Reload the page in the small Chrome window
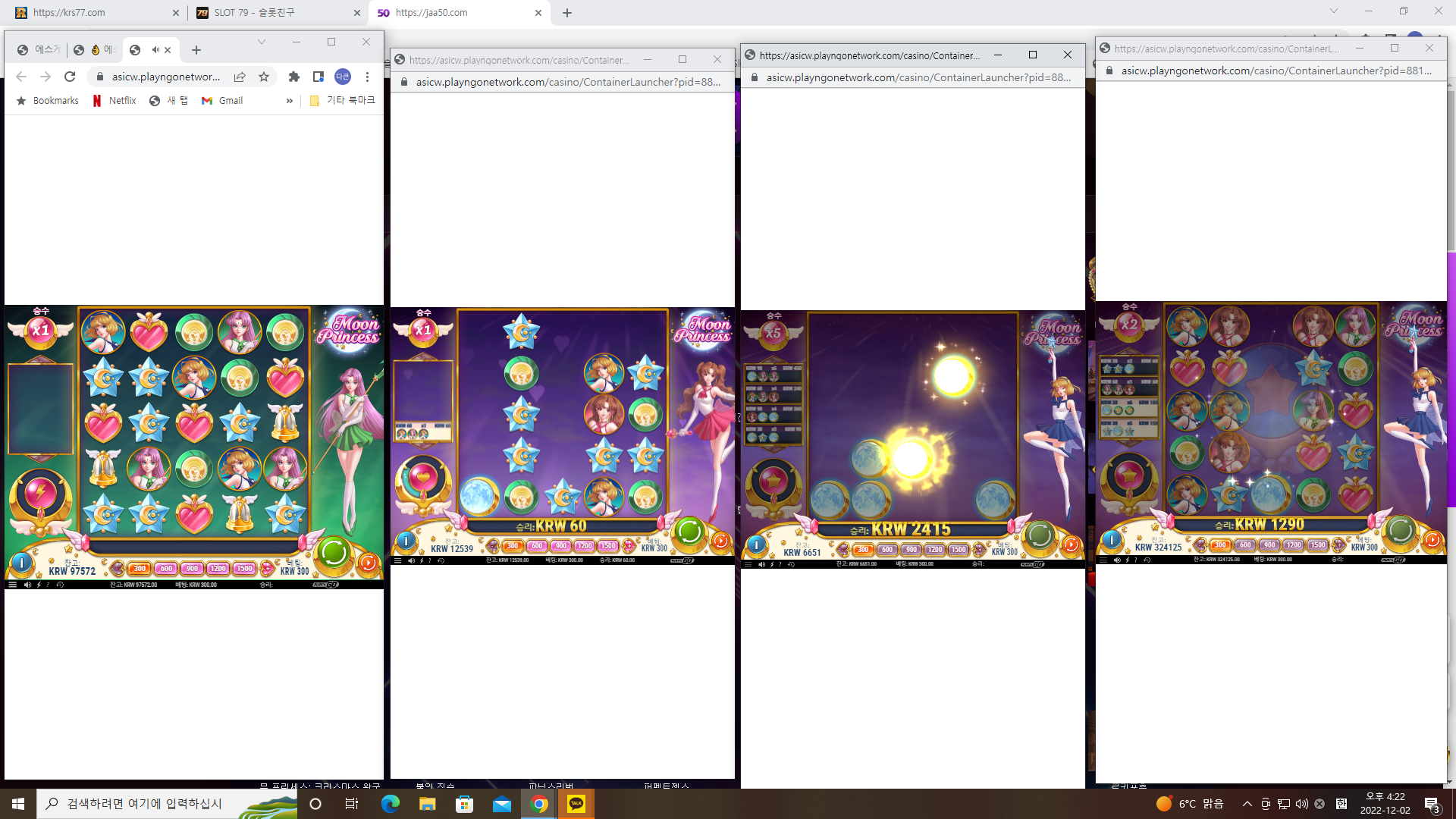The image size is (1456, 819). 70,77
